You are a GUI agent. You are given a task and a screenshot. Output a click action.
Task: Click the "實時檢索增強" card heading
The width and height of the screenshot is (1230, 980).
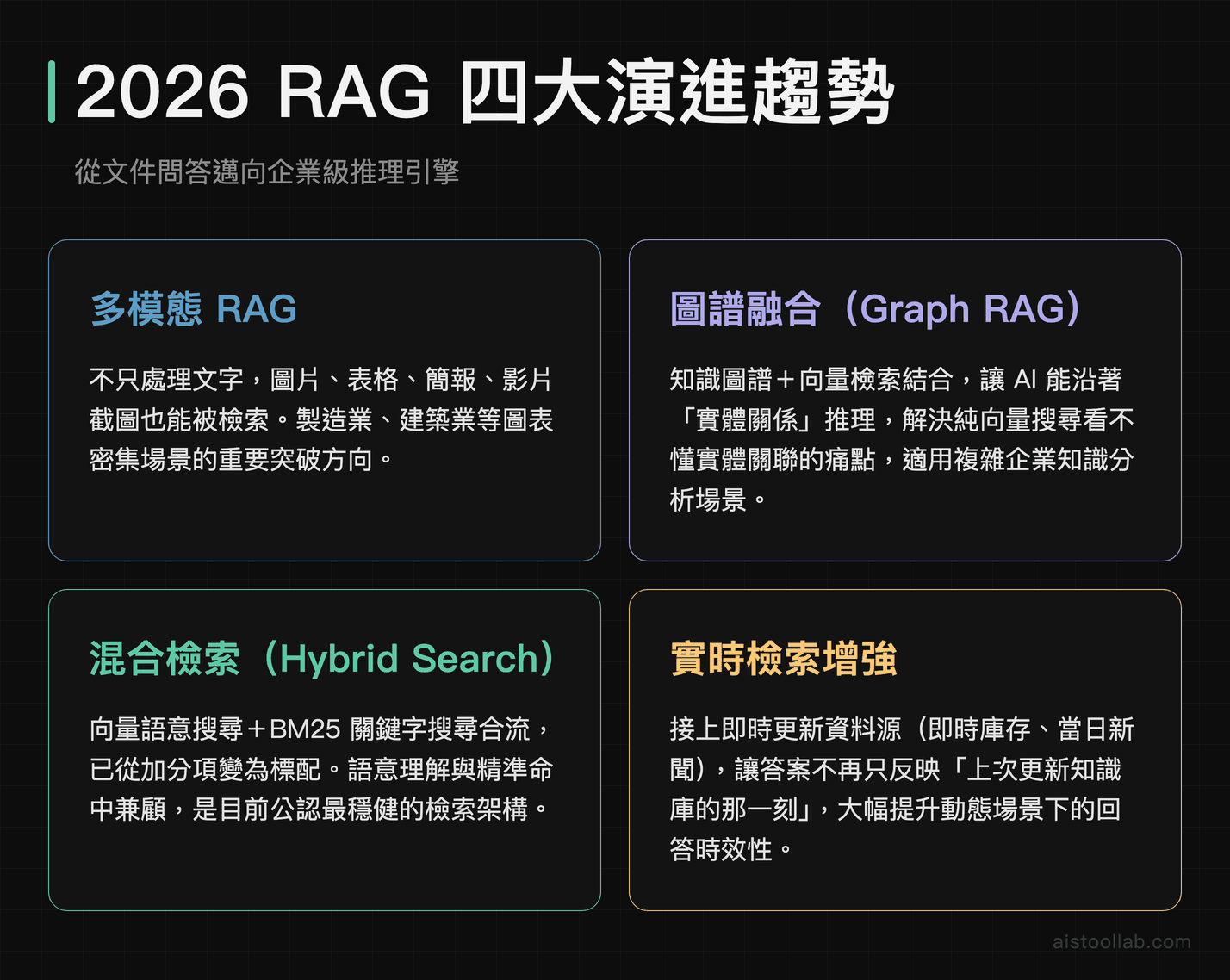click(x=784, y=658)
